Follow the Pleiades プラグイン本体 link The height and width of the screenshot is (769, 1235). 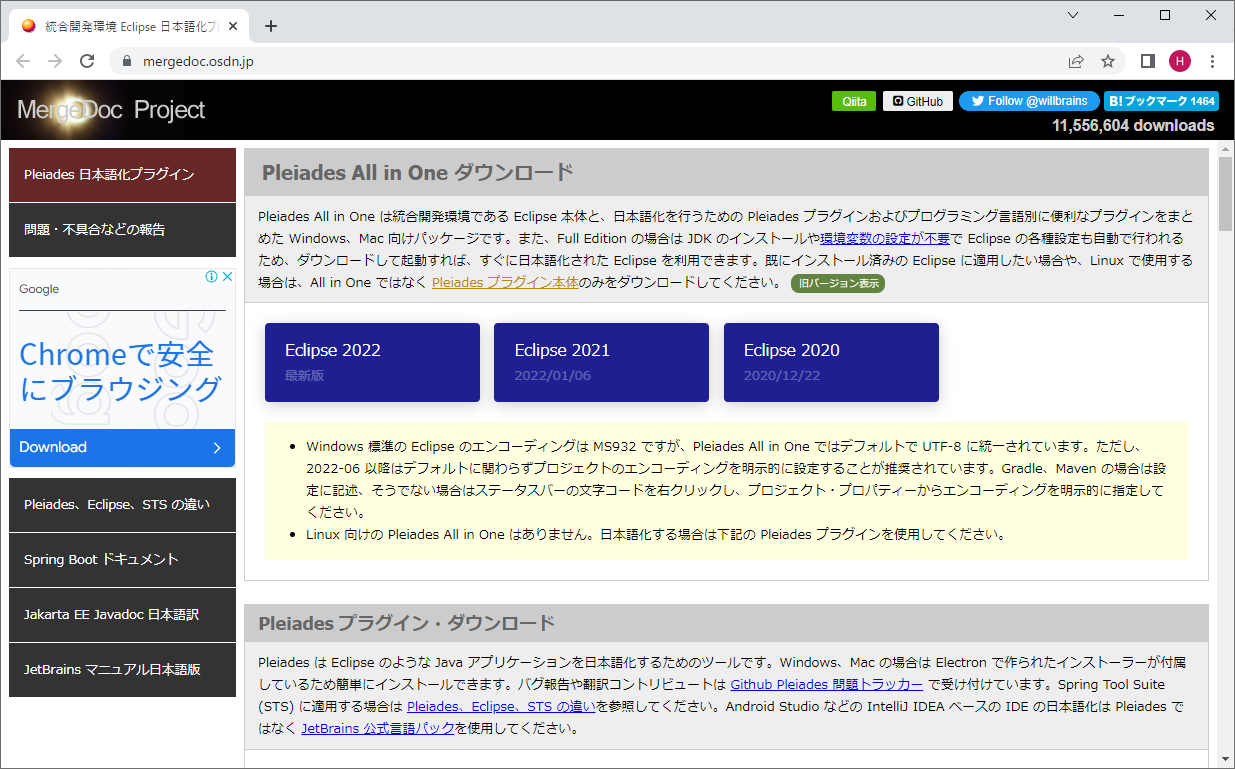[505, 282]
